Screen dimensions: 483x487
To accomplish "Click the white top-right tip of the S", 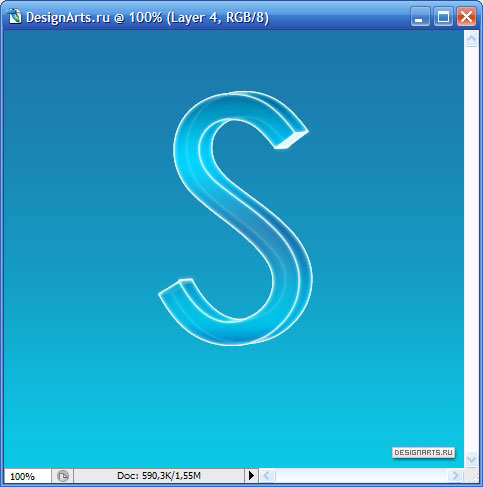I will tap(292, 140).
